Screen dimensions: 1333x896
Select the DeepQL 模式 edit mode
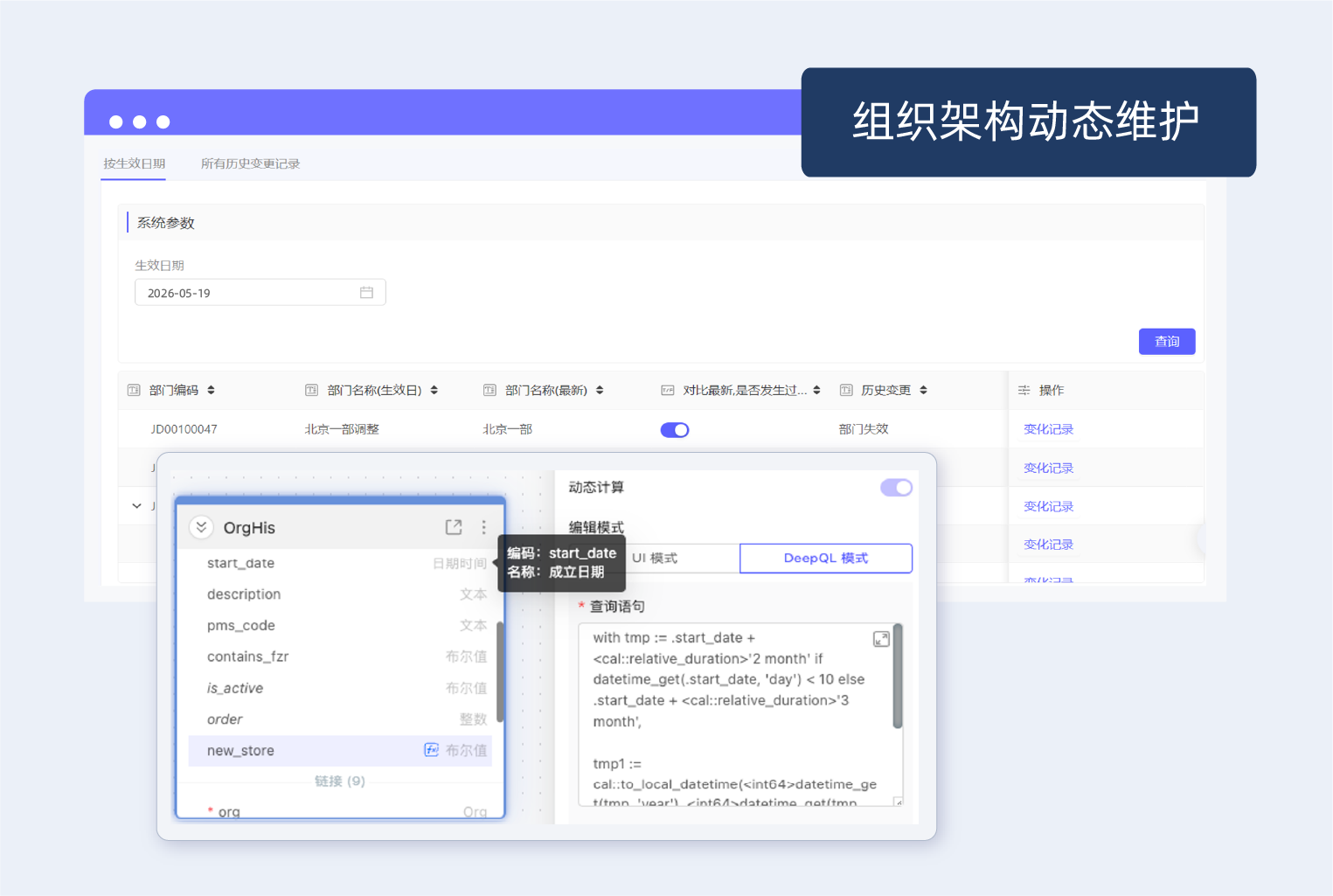(x=826, y=559)
